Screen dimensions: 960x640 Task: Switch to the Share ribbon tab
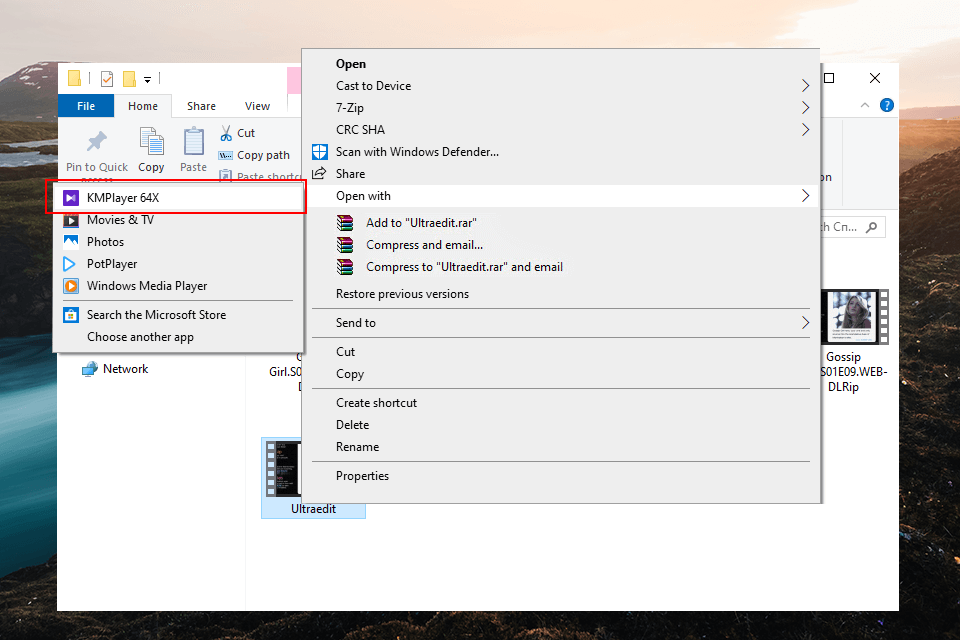(x=201, y=106)
